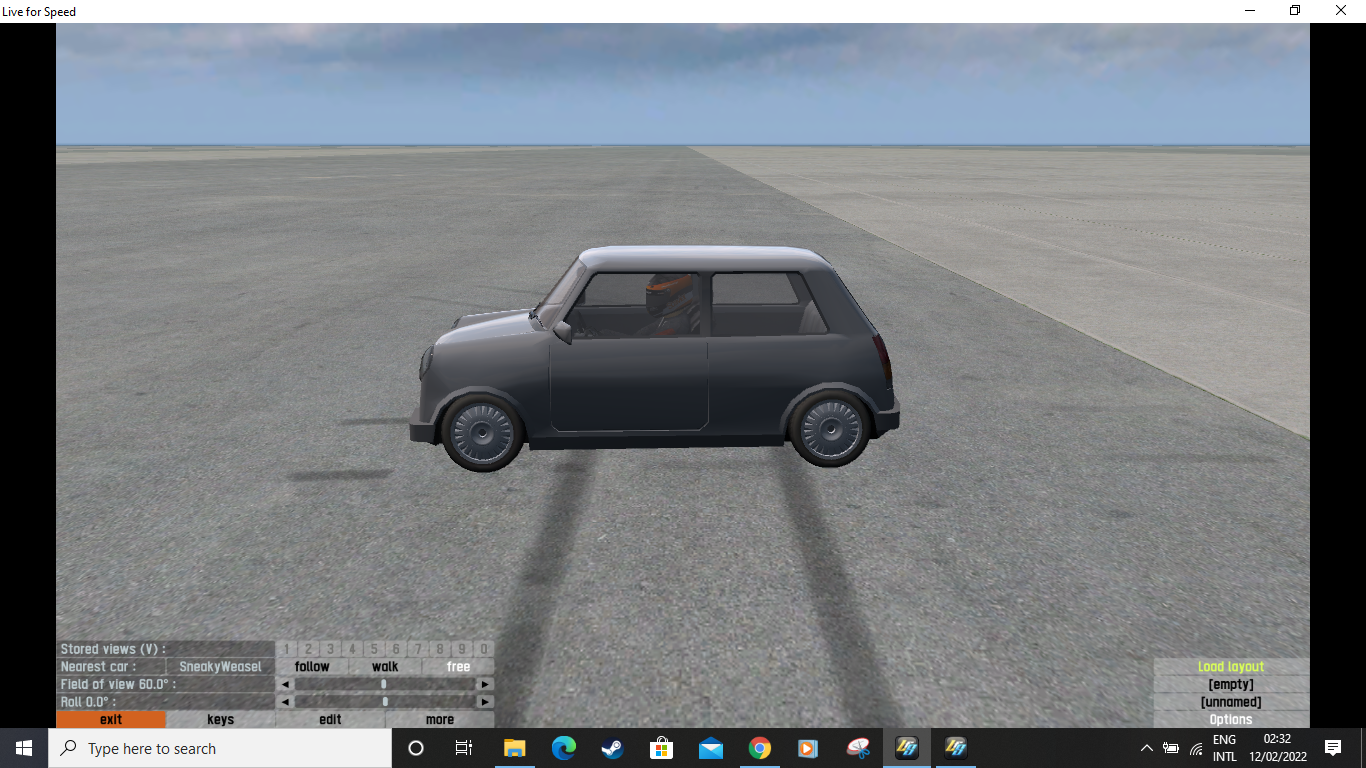Open Steam from the taskbar

click(612, 748)
